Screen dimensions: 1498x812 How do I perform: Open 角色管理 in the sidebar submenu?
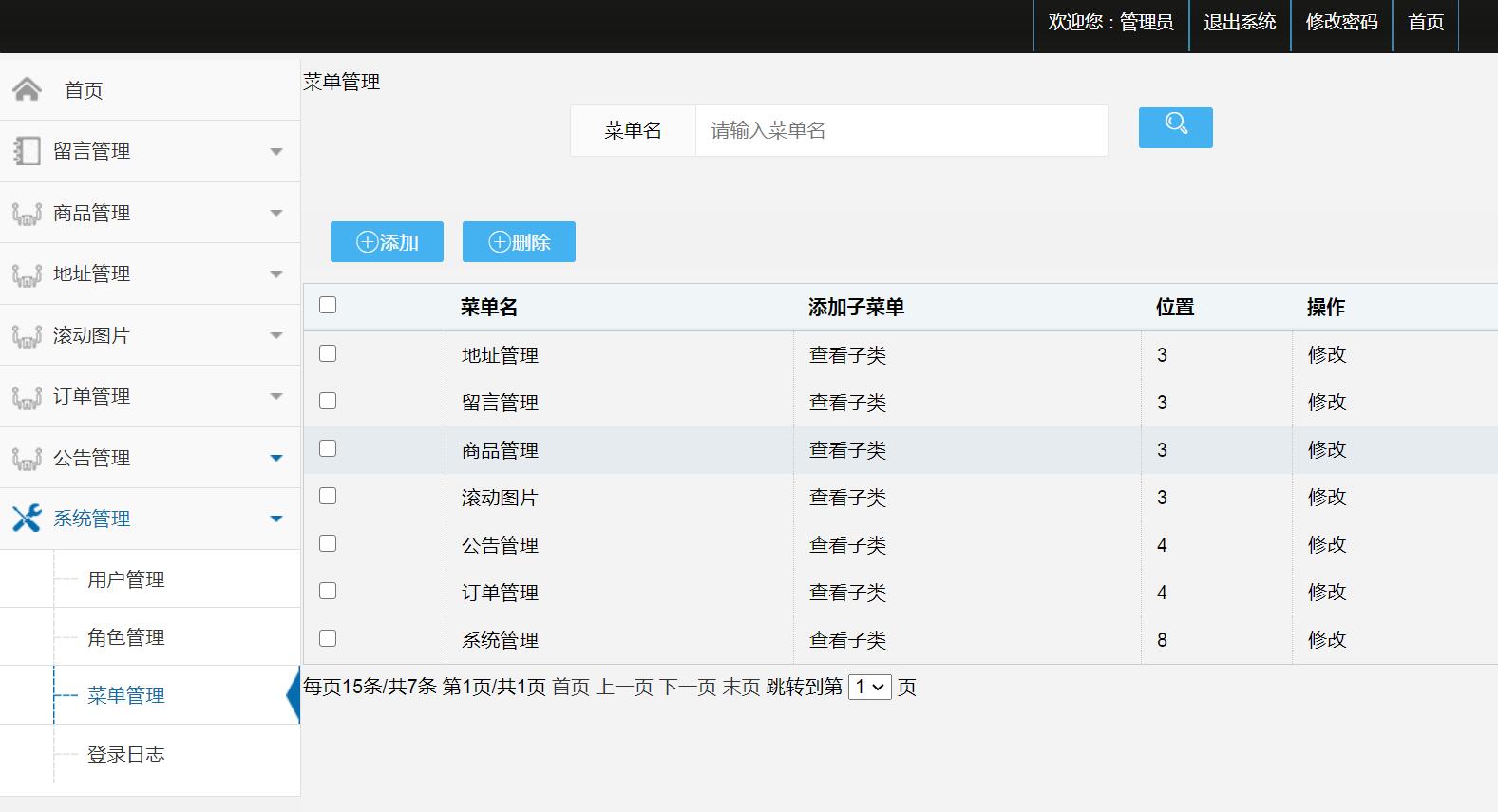point(126,637)
